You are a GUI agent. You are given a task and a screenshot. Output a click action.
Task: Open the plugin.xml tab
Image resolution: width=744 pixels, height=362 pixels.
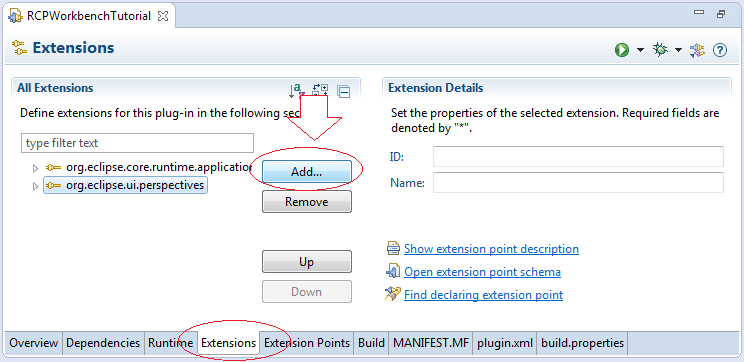click(505, 343)
